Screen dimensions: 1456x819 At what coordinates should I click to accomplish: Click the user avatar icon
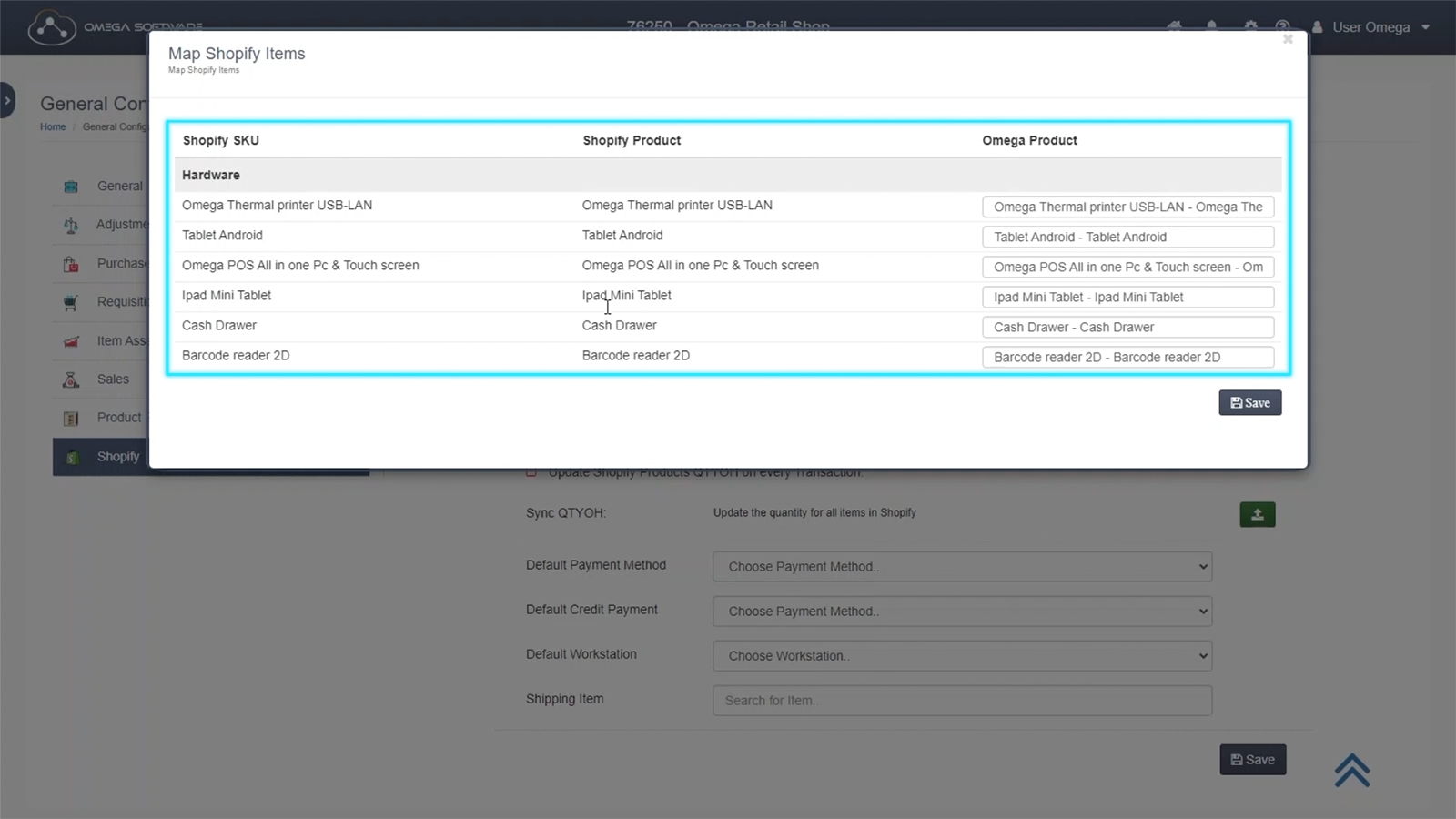pyautogui.click(x=1317, y=27)
